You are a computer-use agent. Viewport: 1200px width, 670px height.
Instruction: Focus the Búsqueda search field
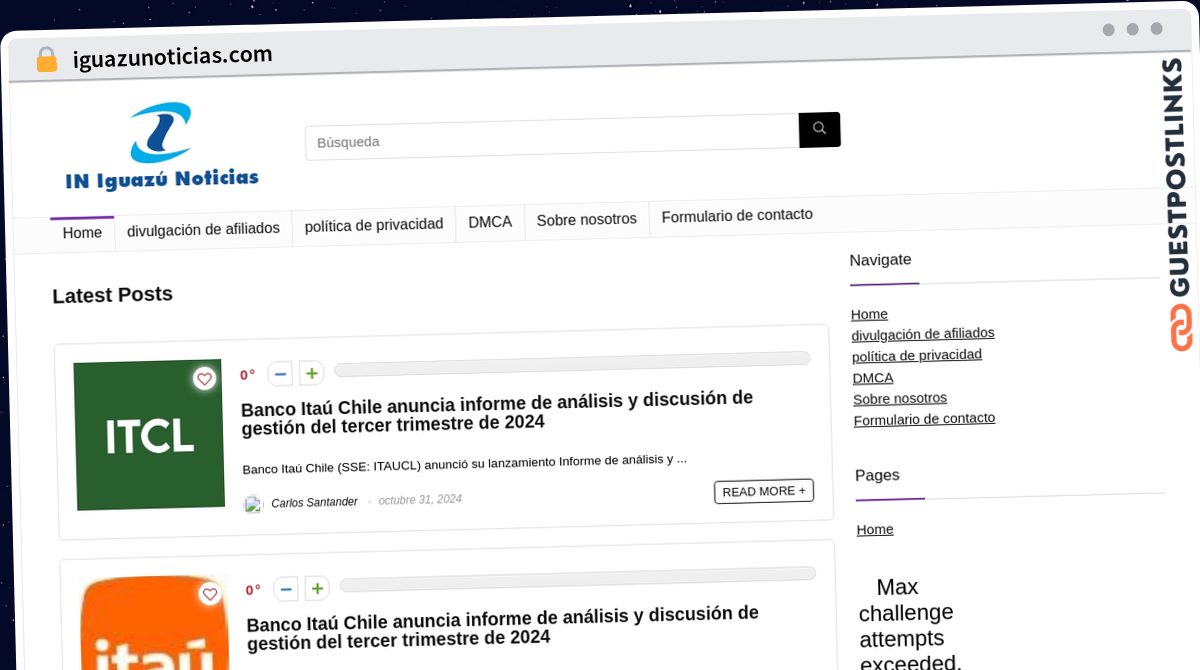pos(552,137)
